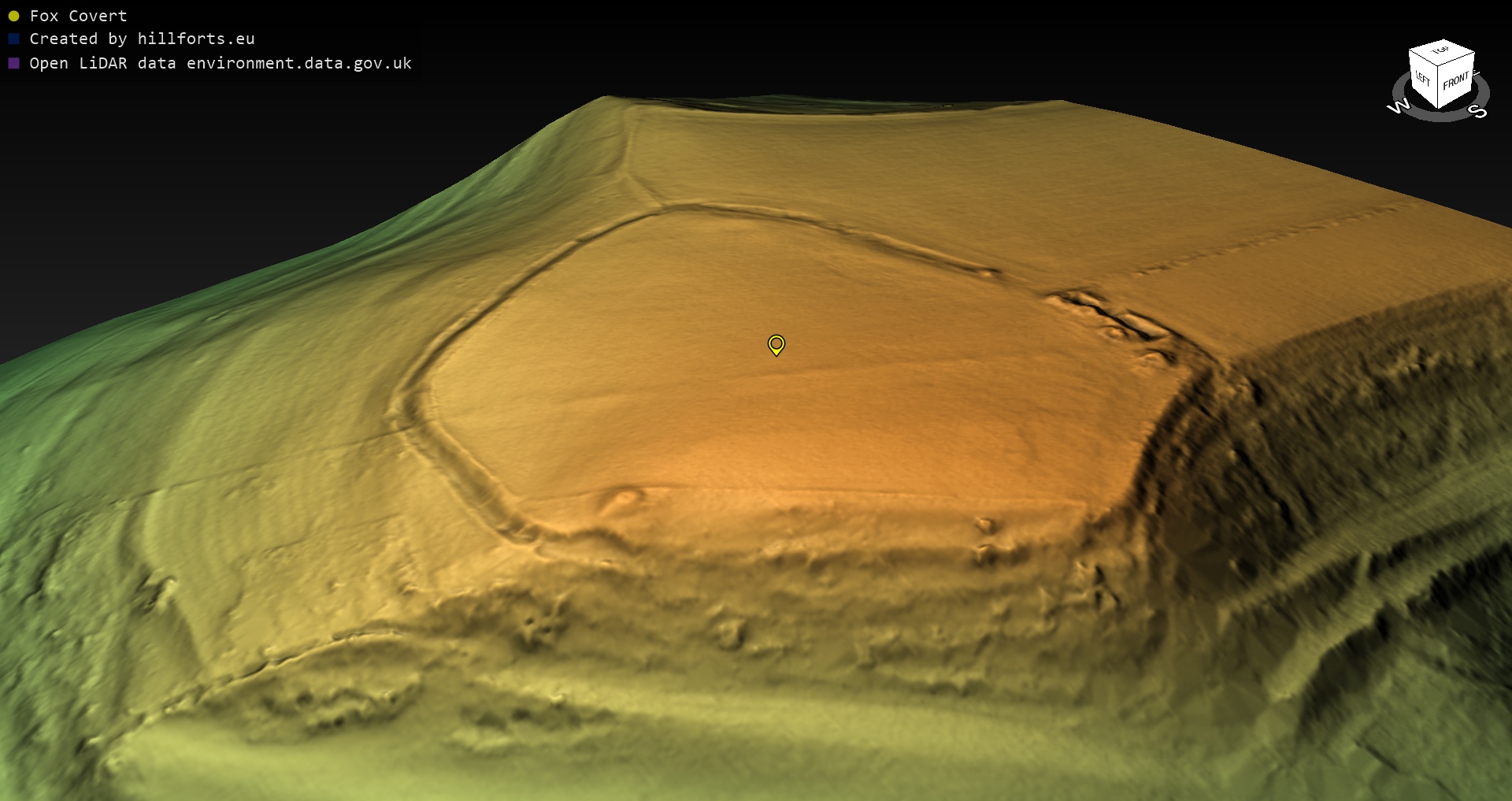The image size is (1512, 801).
Task: Toggle the dark blue legend square
Action: click(13, 39)
